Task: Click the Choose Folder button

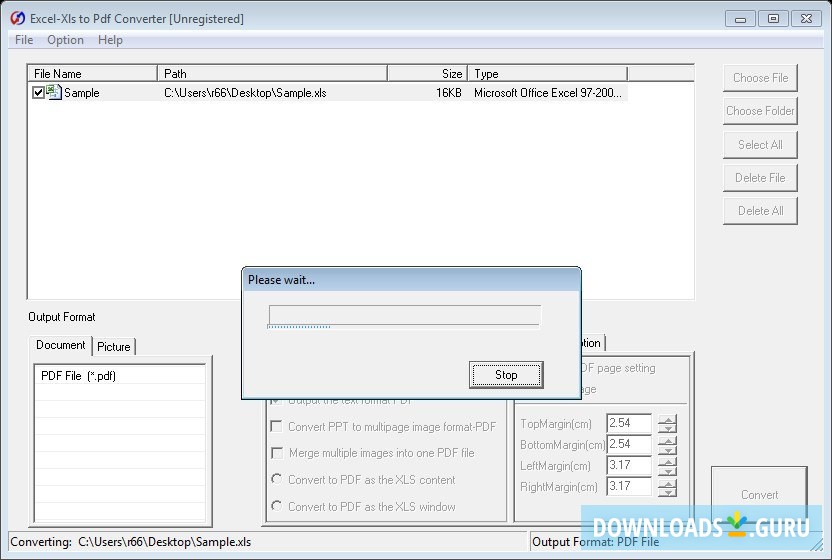Action: 760,111
